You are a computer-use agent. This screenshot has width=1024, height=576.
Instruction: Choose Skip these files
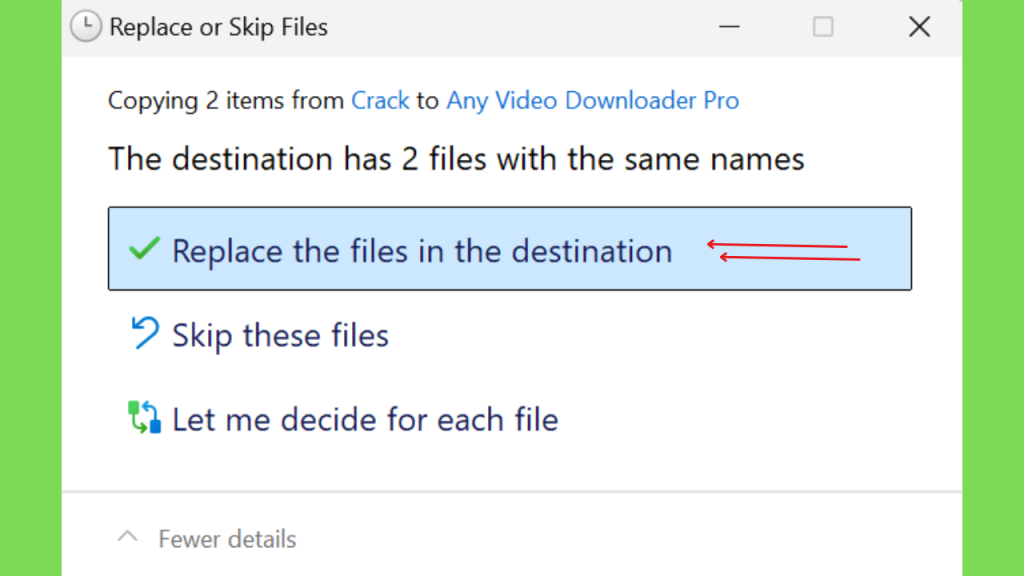pyautogui.click(x=510, y=334)
